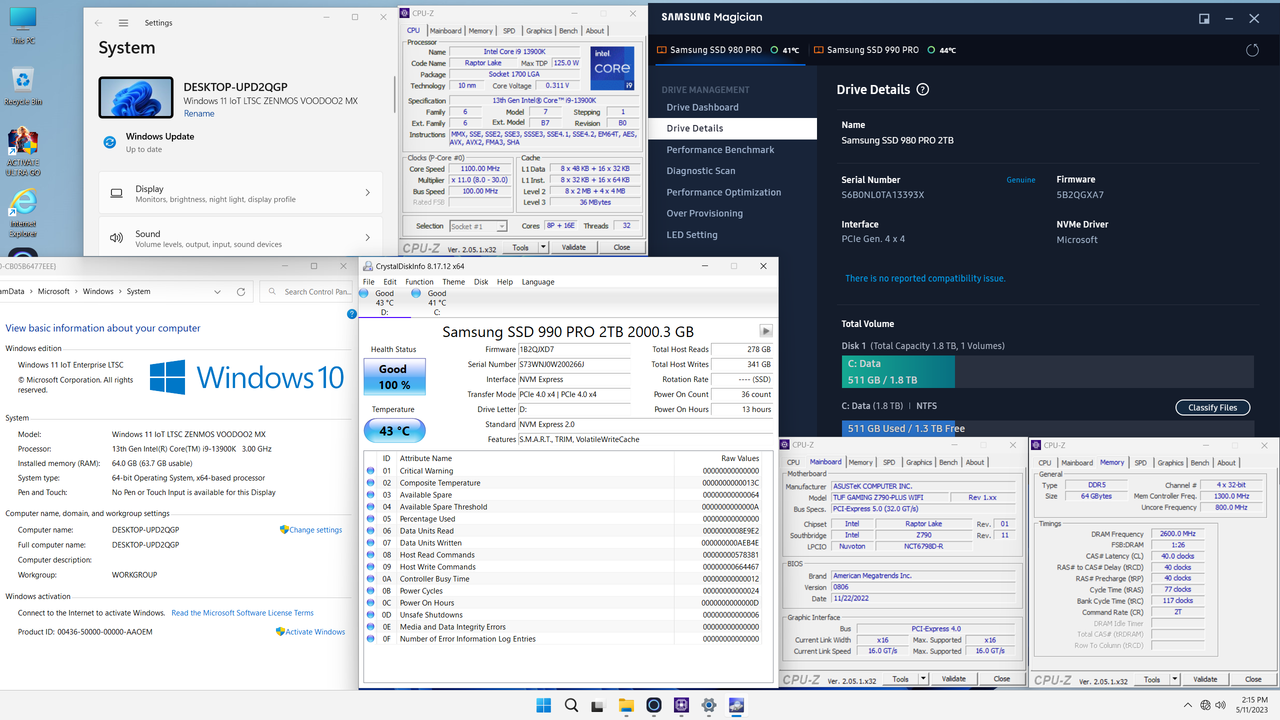The width and height of the screenshot is (1280, 720).
Task: Open Diagnostic Scan in the Magician sidebar
Action: pos(701,171)
